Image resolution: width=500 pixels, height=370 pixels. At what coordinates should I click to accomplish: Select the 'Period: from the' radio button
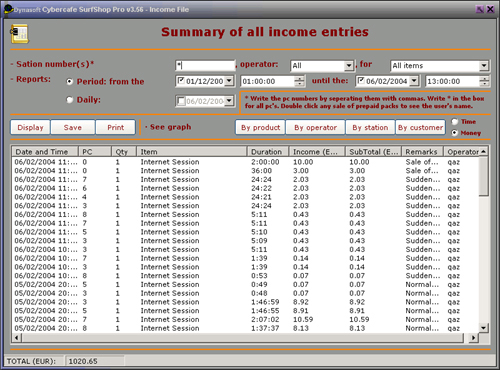point(70,81)
